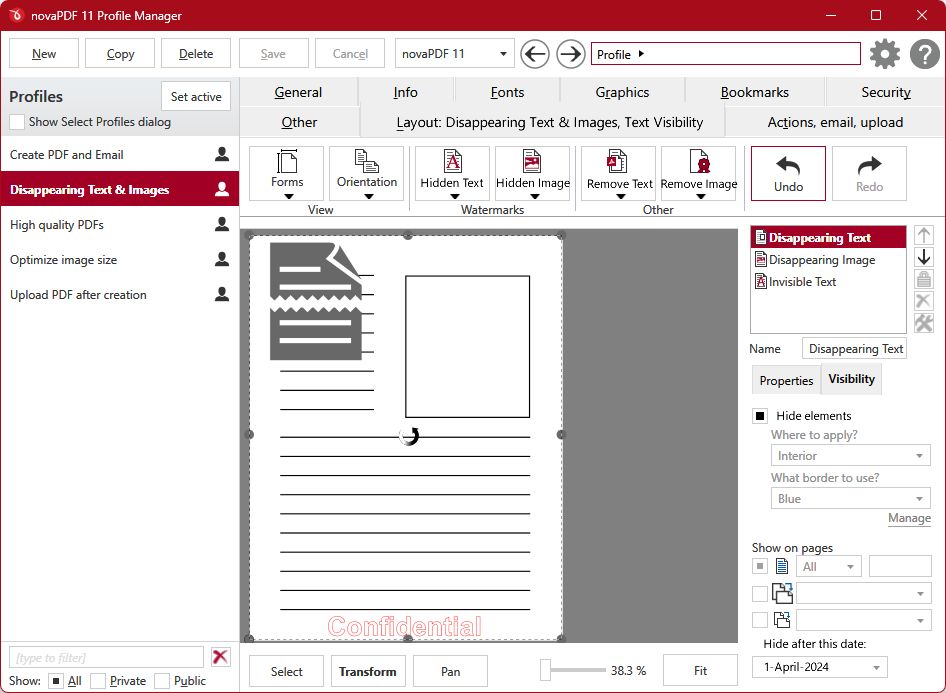Image resolution: width=946 pixels, height=693 pixels.
Task: Switch to the General tab
Action: (298, 92)
